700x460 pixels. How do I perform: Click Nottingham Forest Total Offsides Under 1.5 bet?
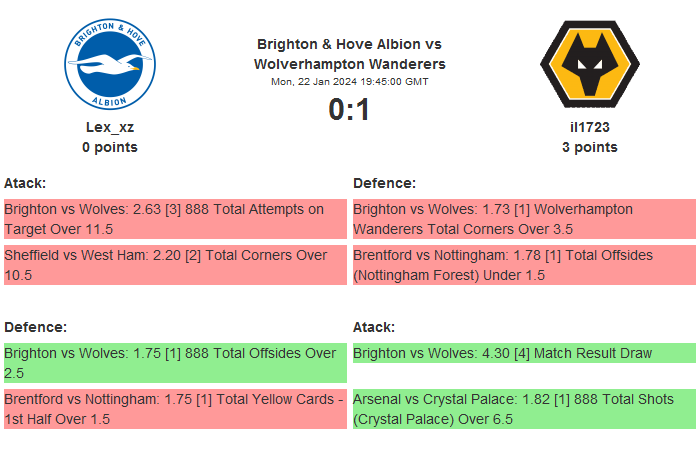coord(524,265)
